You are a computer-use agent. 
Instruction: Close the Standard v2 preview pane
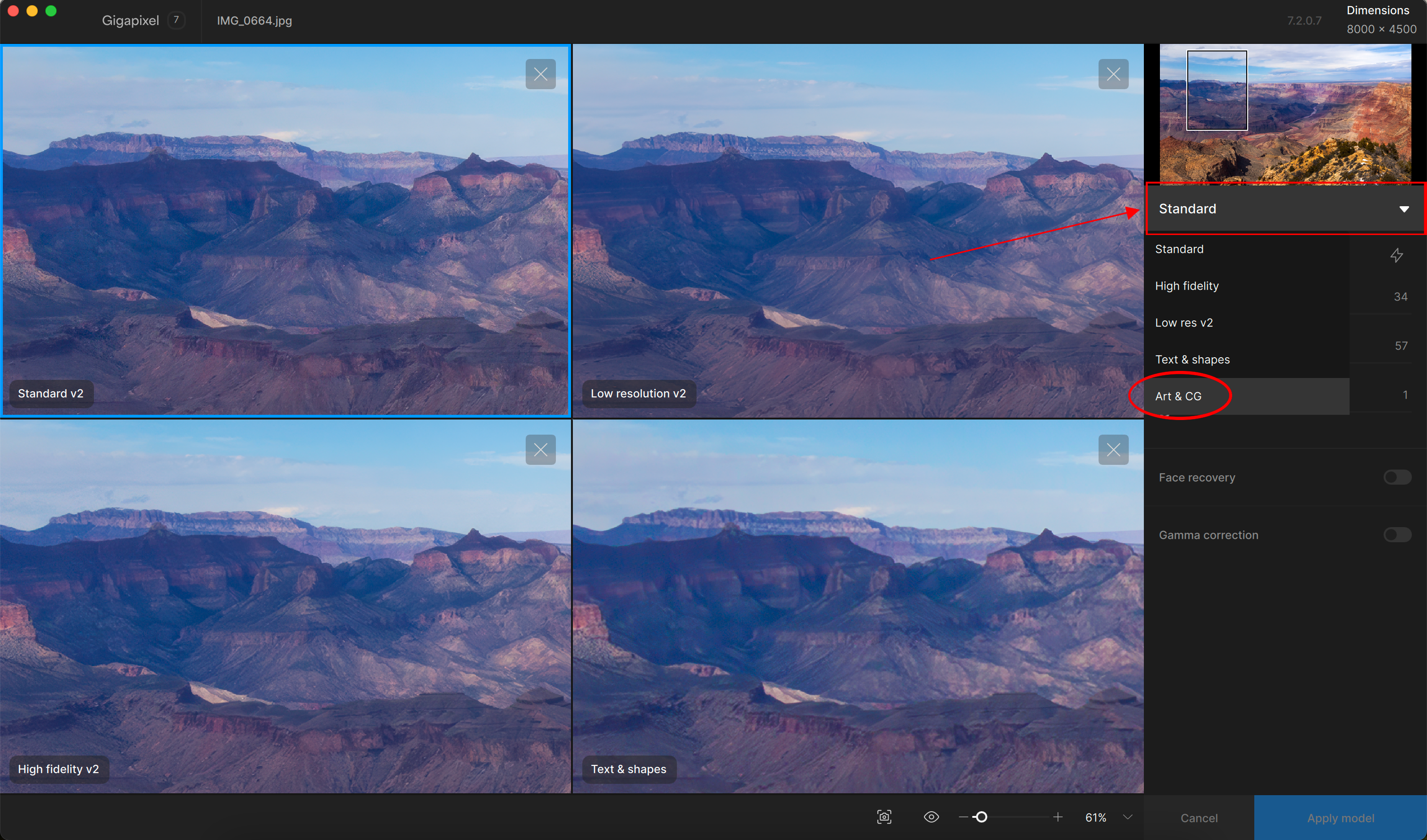pos(540,74)
